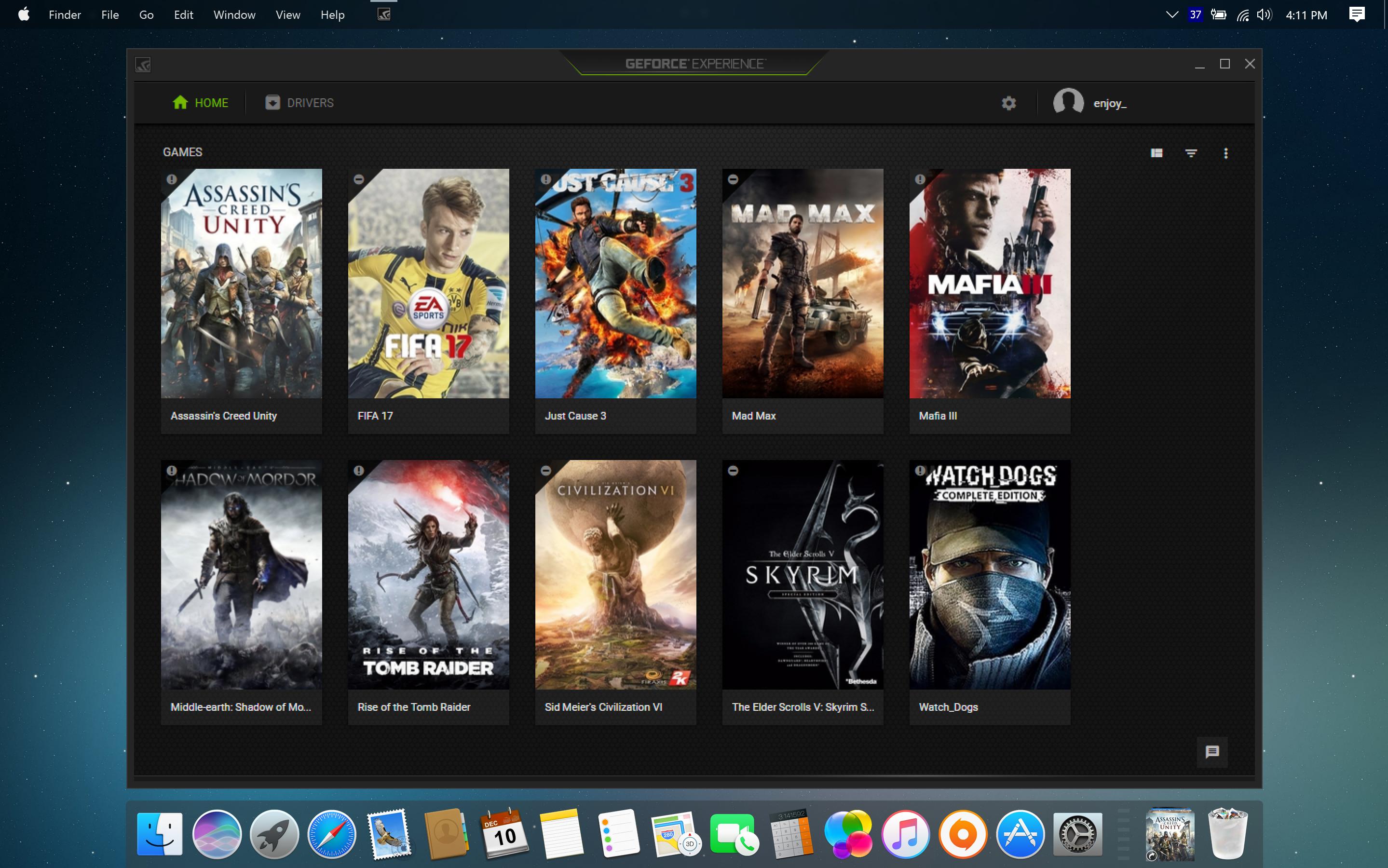Viewport: 1388px width, 868px height.
Task: Click the status badge on Just Cause 3
Action: (546, 179)
